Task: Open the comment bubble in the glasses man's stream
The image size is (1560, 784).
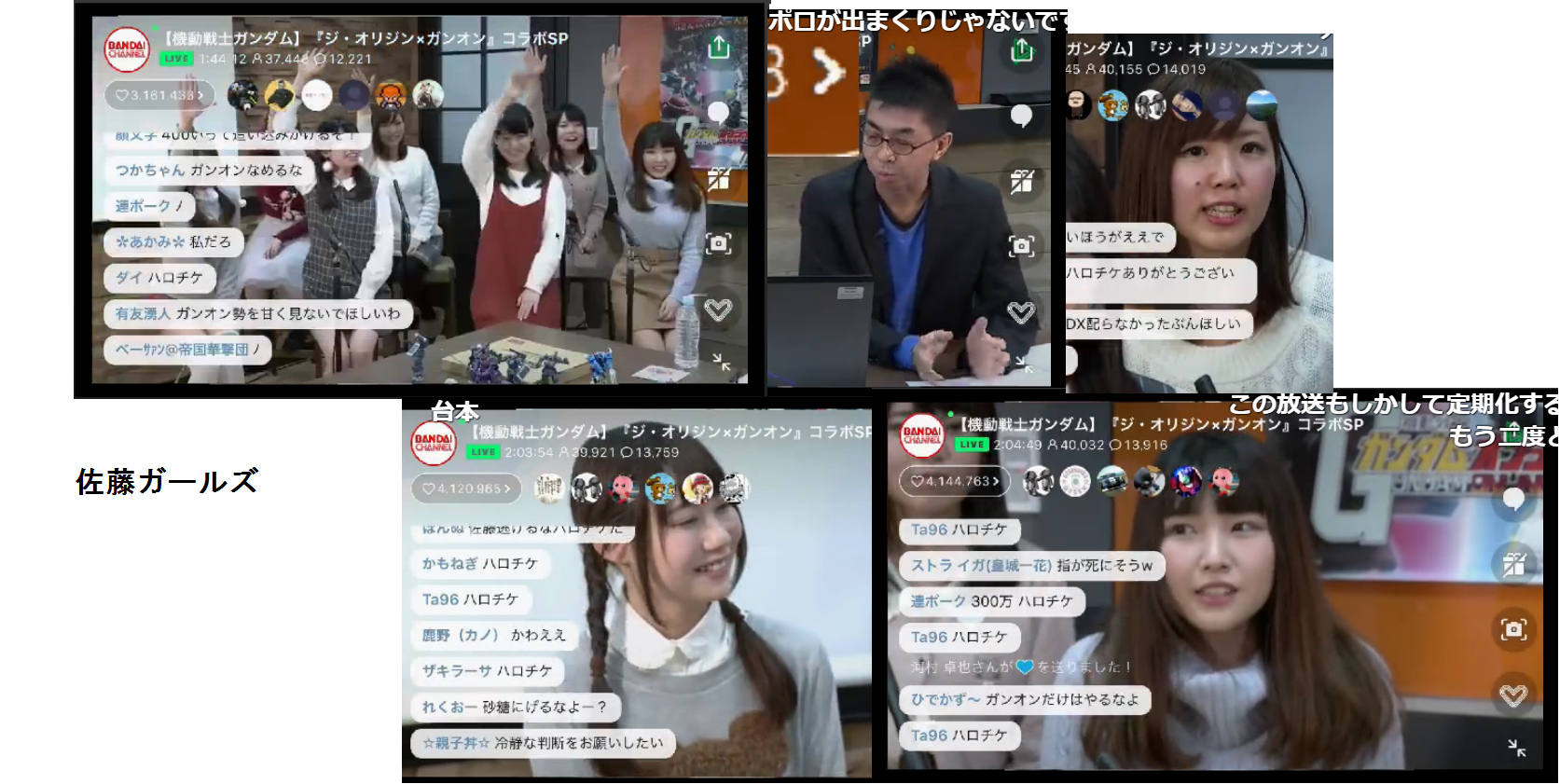Action: click(x=1022, y=116)
